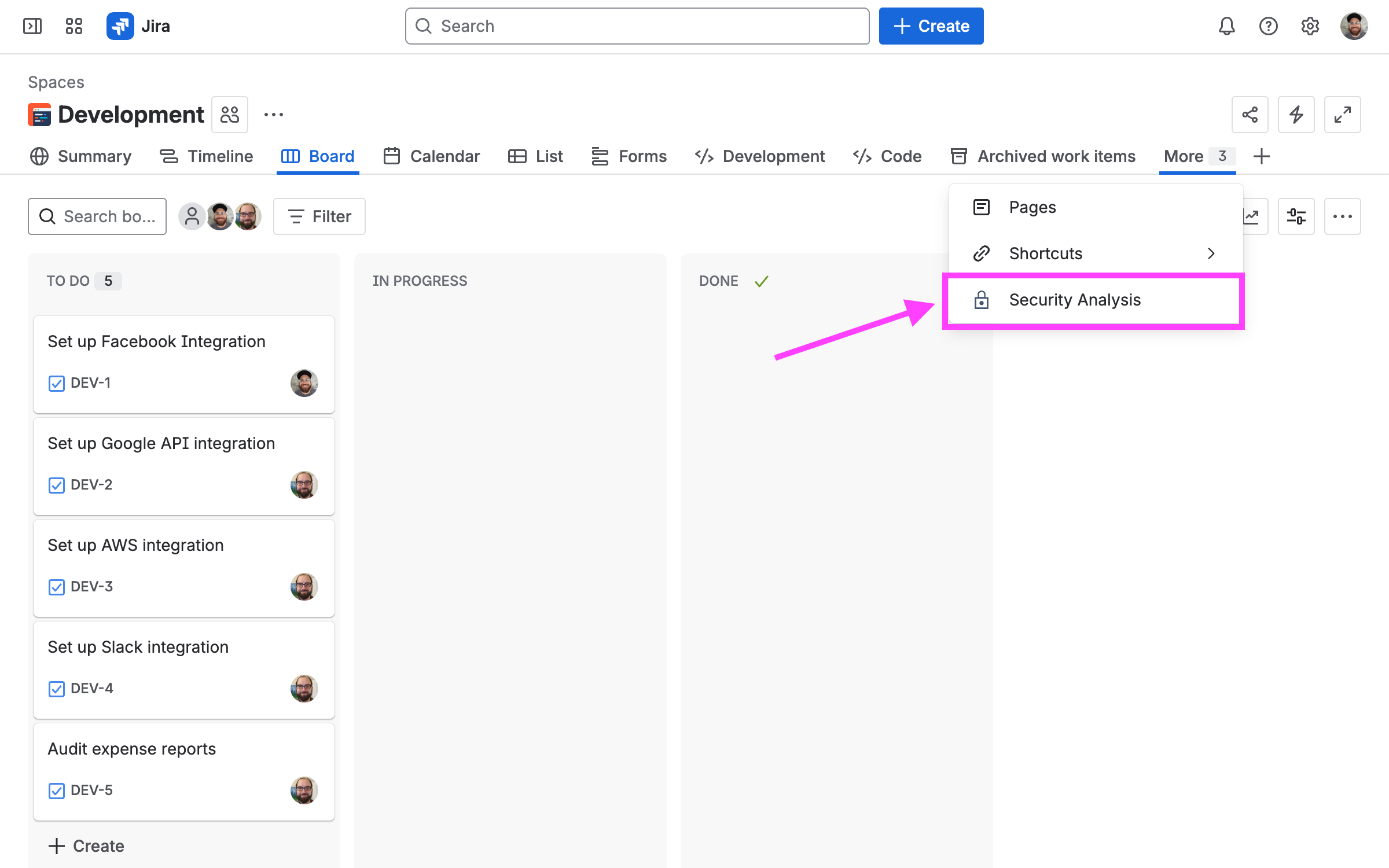This screenshot has height=868, width=1389.
Task: Collapse the sidebar panel icon
Action: point(32,26)
